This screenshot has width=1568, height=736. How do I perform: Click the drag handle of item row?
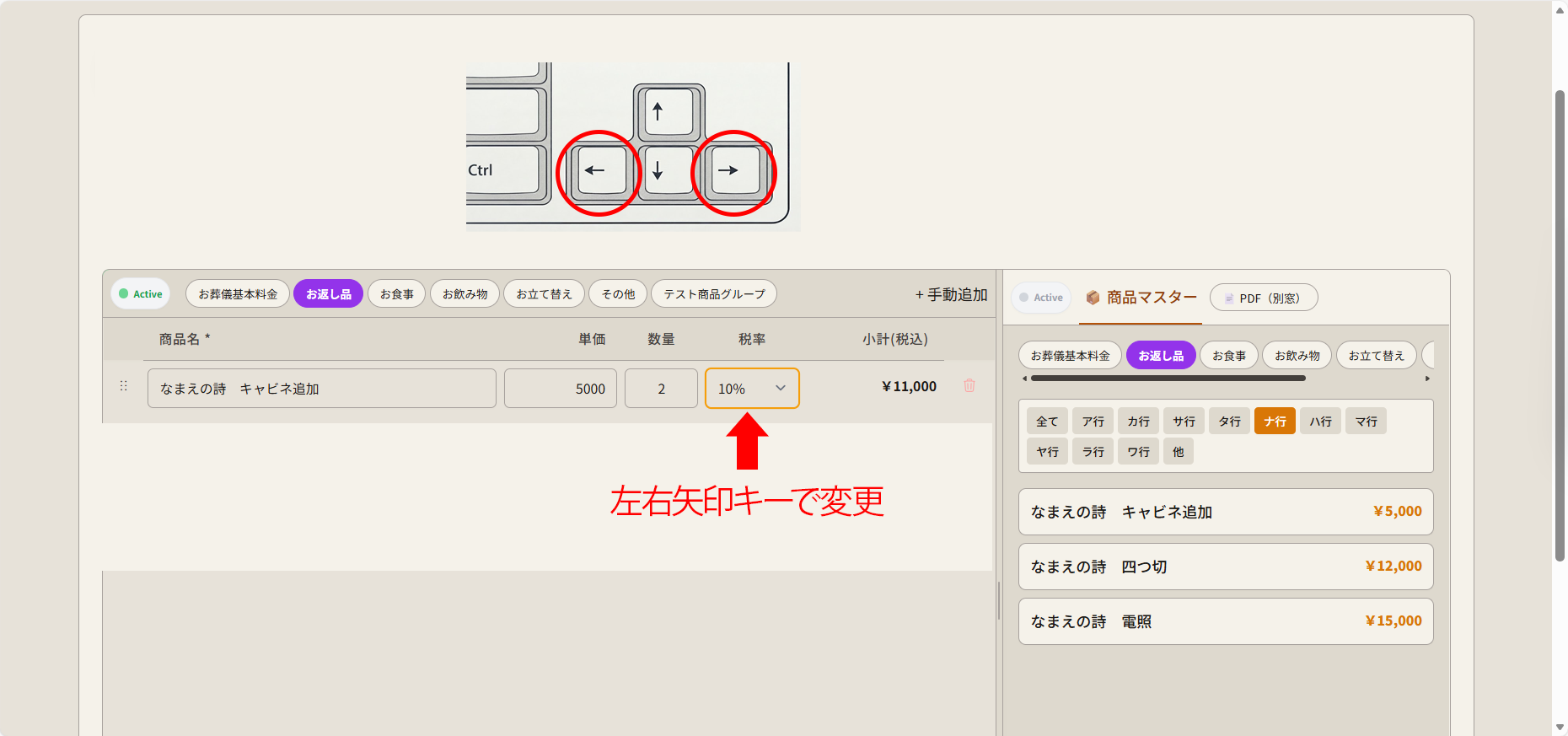(124, 386)
